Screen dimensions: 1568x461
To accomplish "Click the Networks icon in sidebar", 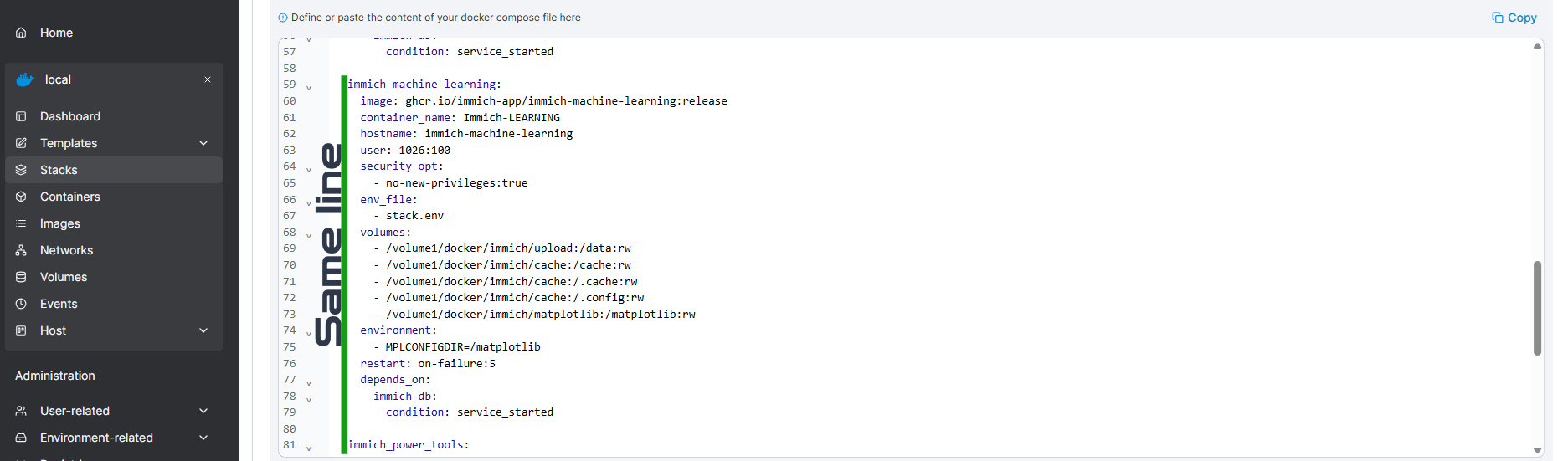I will [21, 250].
